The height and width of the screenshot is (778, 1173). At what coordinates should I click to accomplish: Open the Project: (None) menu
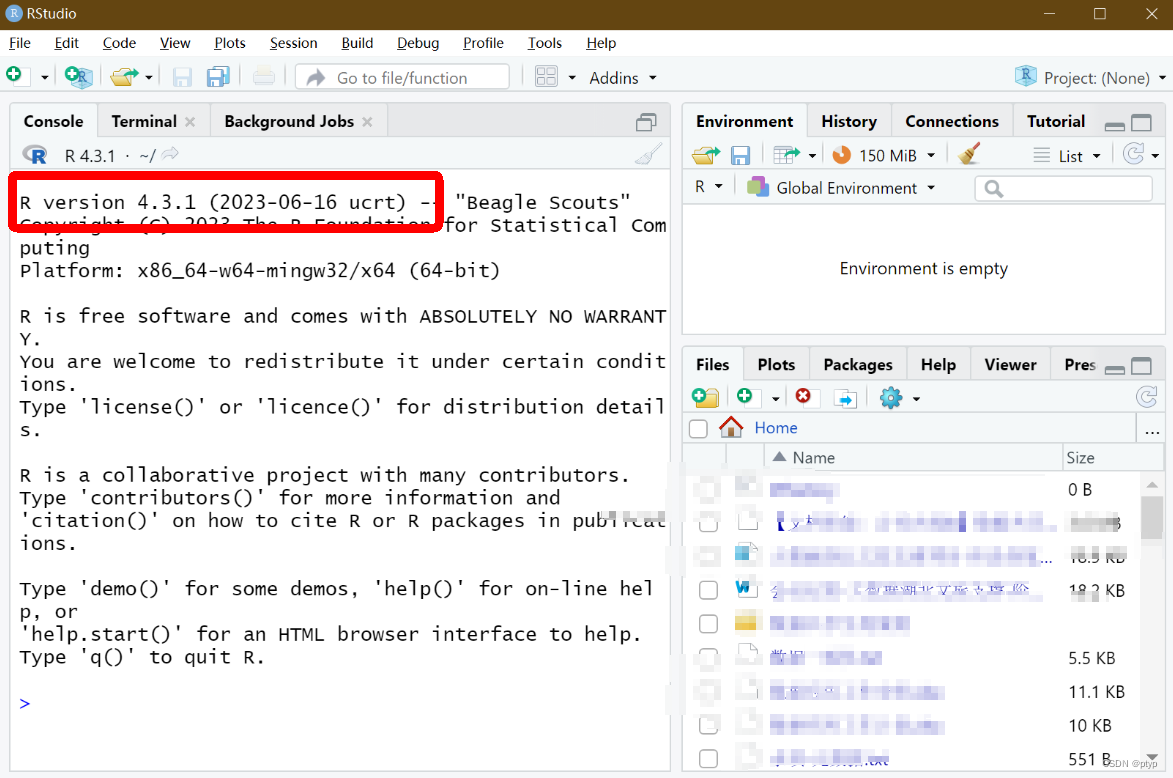tap(1091, 78)
